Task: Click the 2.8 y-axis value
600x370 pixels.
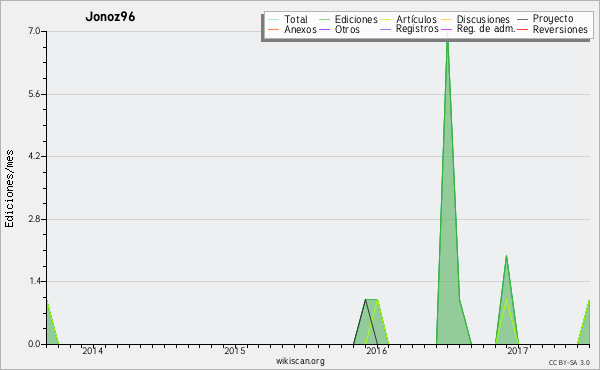Action: (x=34, y=219)
